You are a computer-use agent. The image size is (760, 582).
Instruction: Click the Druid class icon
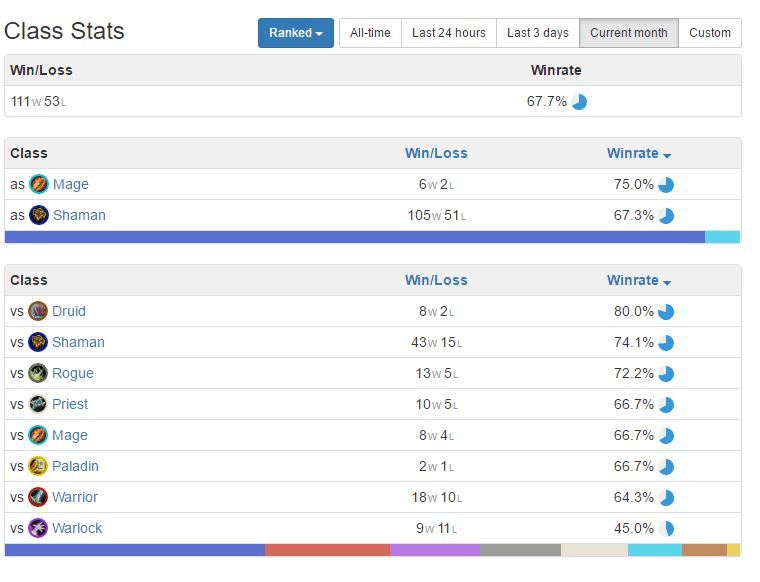pos(38,311)
